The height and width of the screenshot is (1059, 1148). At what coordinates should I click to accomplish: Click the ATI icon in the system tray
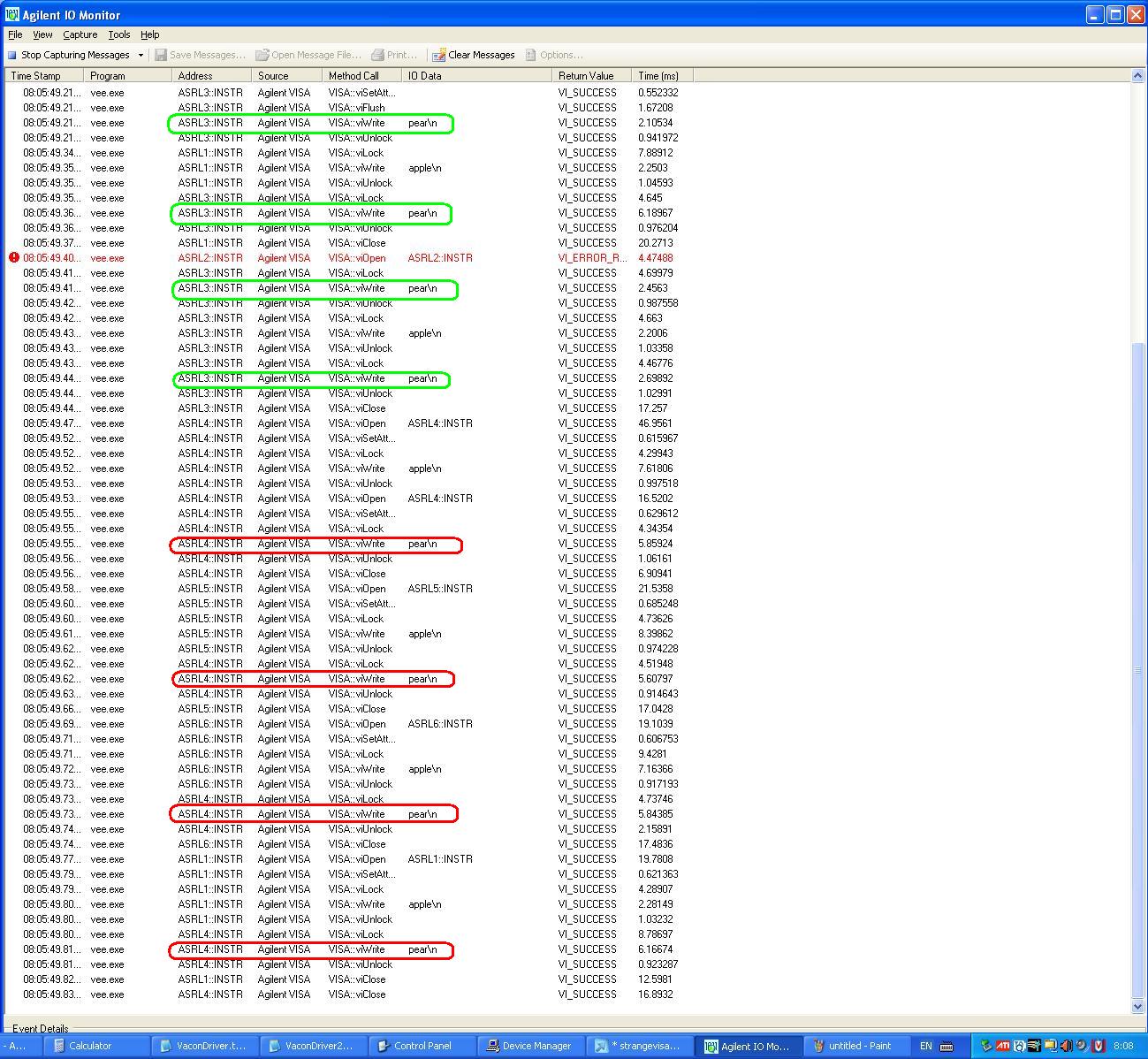[1002, 1046]
